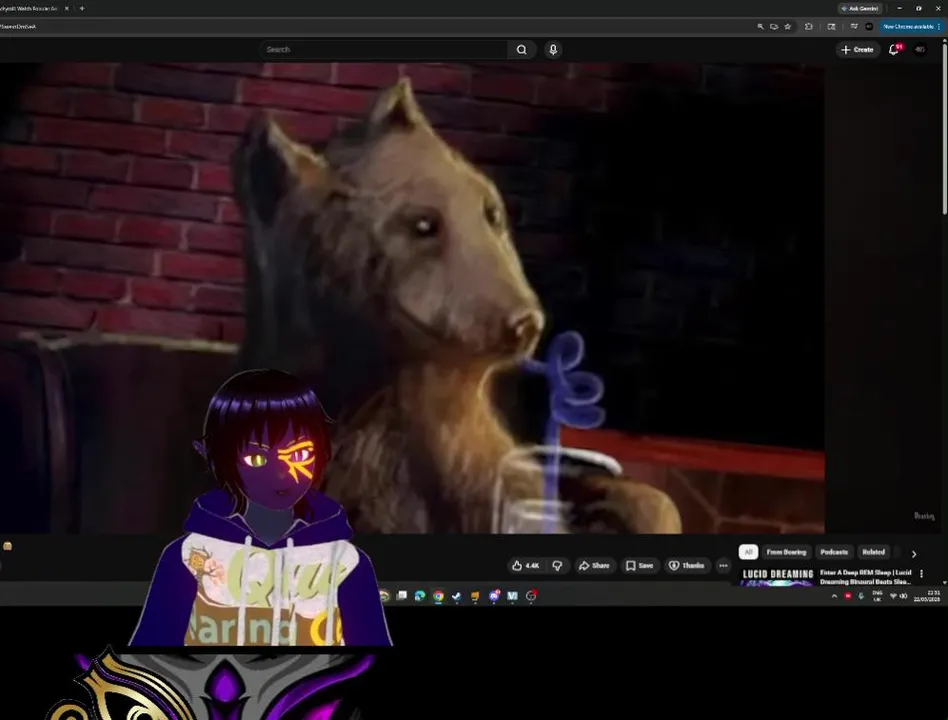Open the YouTube account avatar menu
This screenshot has width=948, height=720.
pos(920,50)
